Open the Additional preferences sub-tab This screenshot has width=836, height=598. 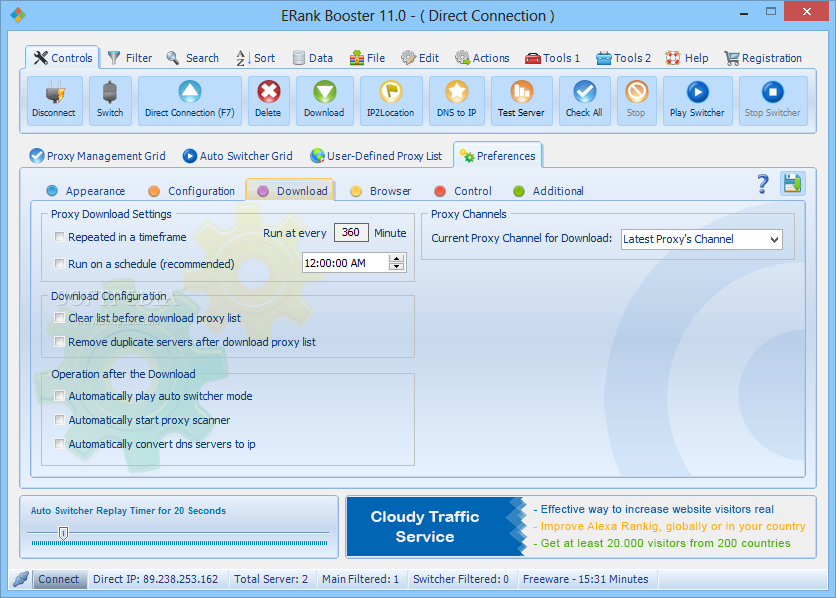(x=548, y=191)
